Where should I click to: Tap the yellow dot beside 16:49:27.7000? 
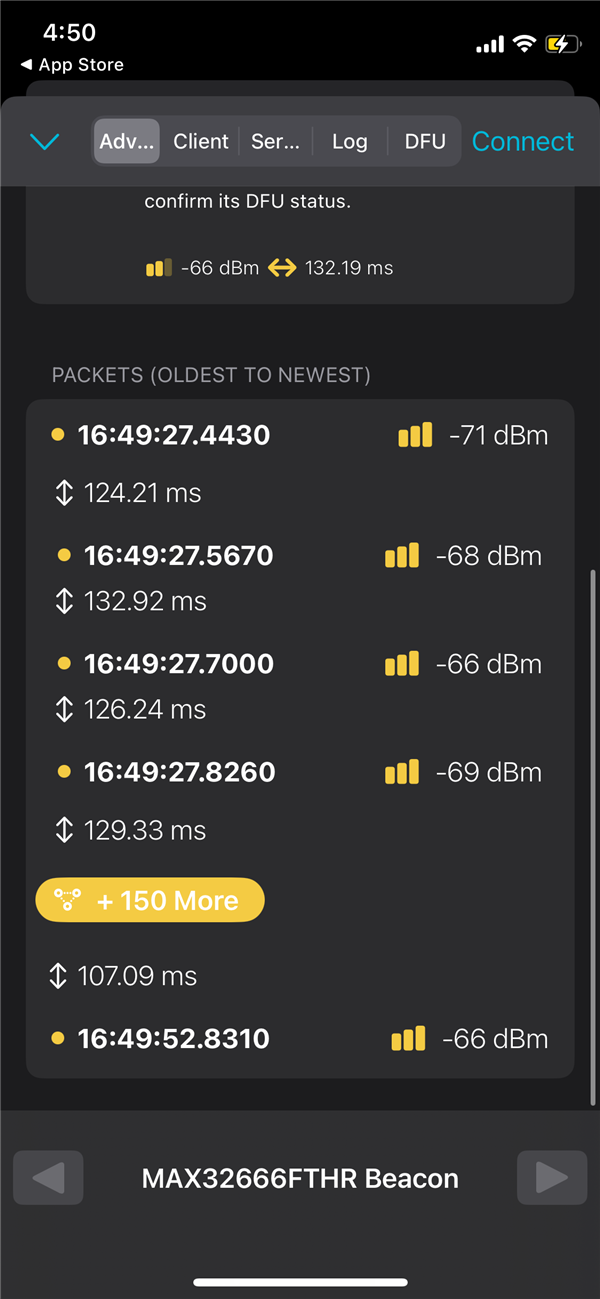(x=64, y=664)
